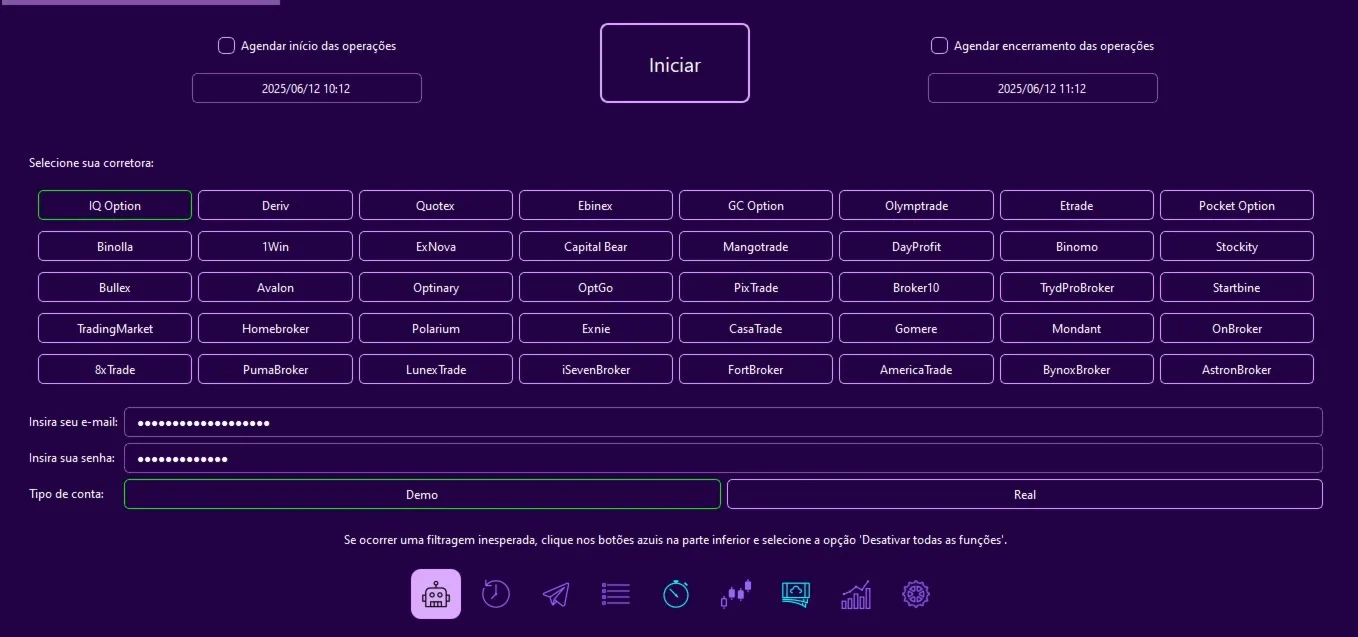Screen dimensions: 1358x637
Task: Select the Real account type
Action: pos(1025,494)
